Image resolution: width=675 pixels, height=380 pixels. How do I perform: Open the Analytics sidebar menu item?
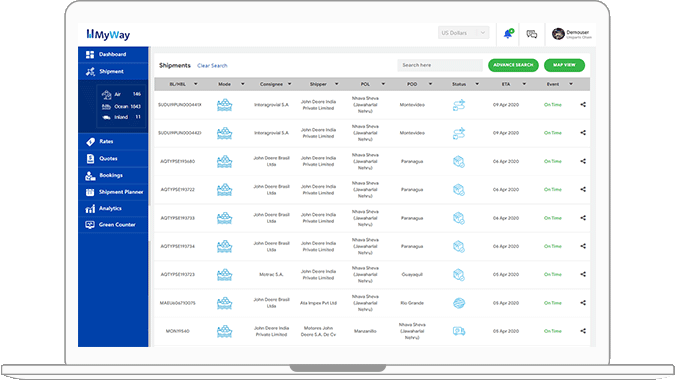coord(113,208)
